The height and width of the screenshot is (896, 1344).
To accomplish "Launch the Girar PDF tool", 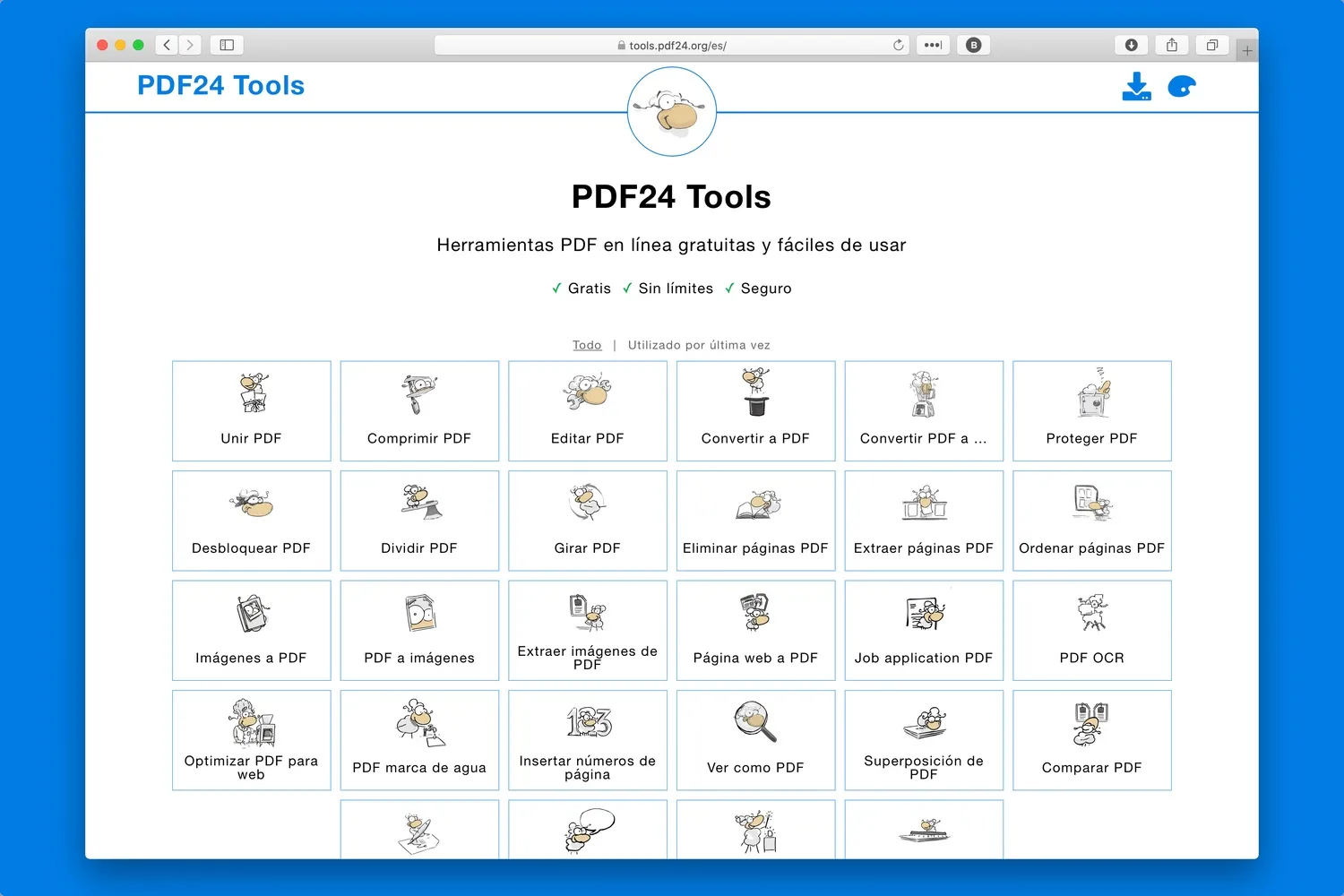I will click(x=587, y=521).
